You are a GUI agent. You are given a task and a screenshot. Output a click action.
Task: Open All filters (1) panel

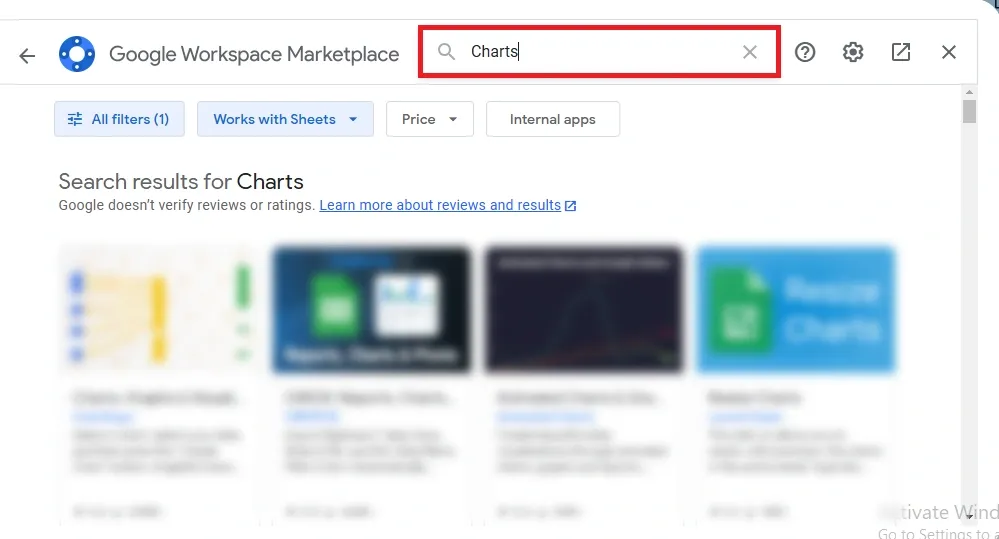119,119
